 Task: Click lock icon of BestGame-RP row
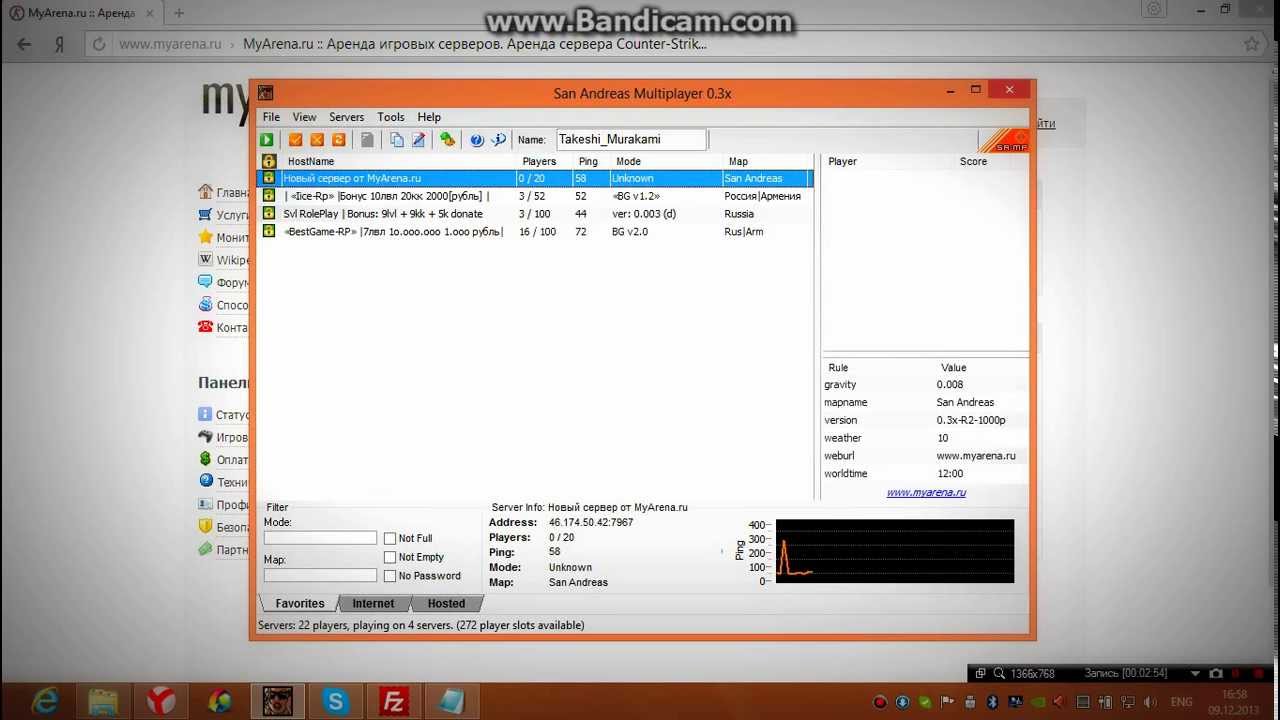[268, 231]
